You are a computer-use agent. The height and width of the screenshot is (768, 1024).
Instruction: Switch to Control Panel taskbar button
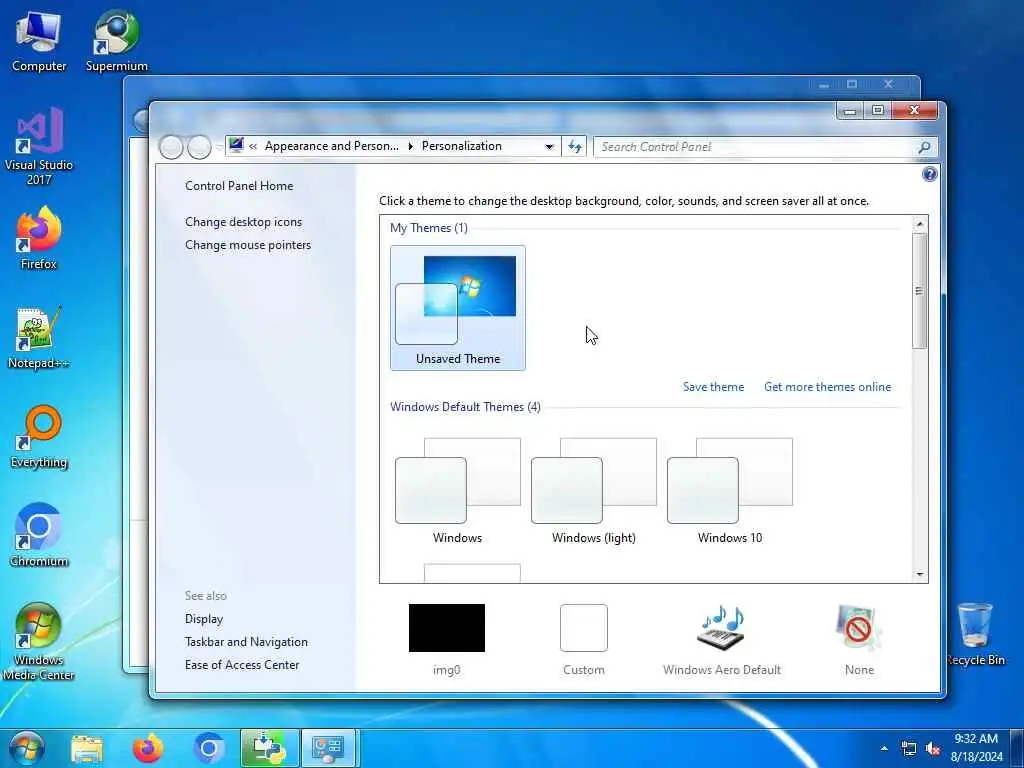[x=328, y=748]
